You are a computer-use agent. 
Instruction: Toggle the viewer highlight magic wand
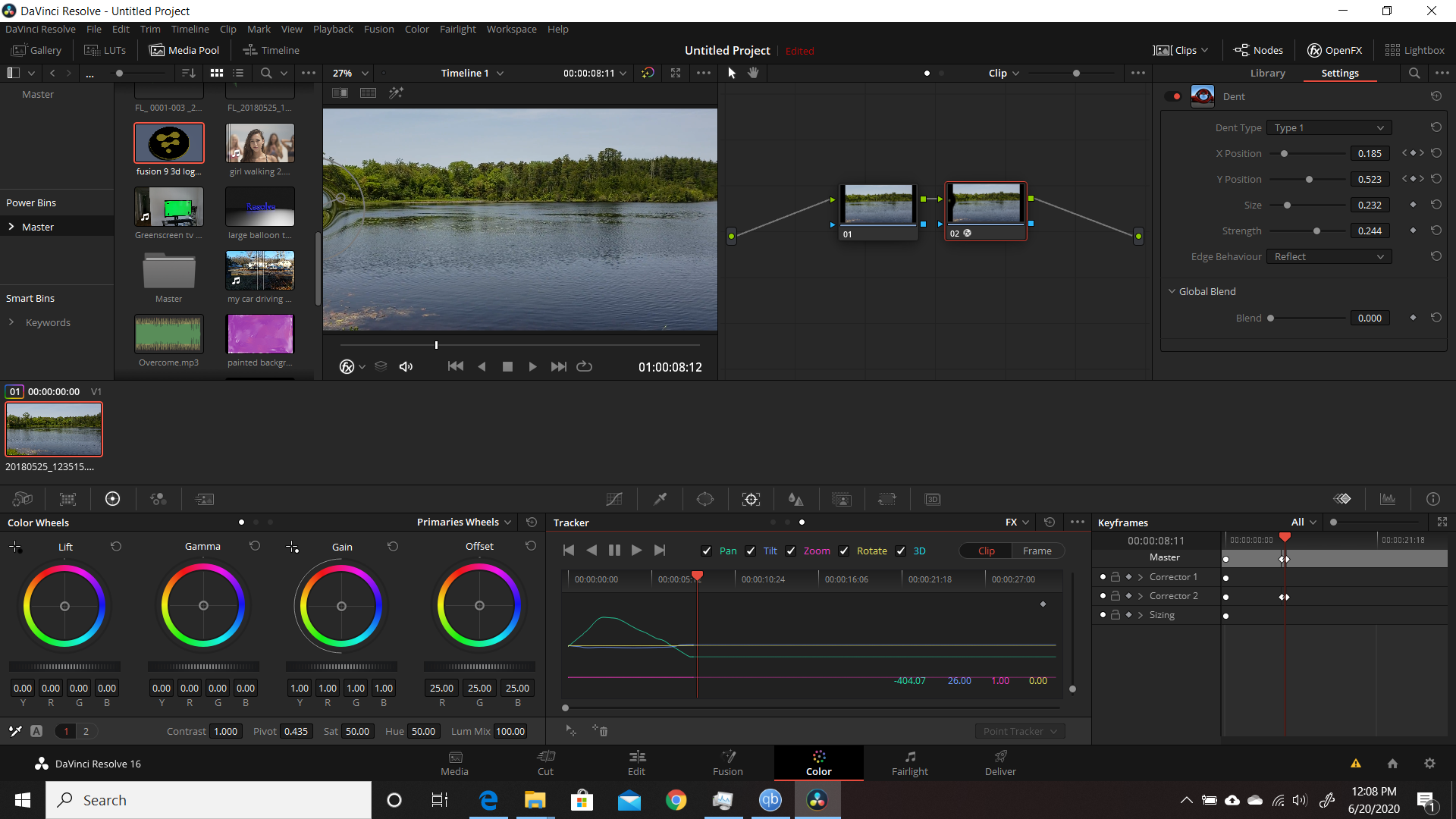[396, 93]
